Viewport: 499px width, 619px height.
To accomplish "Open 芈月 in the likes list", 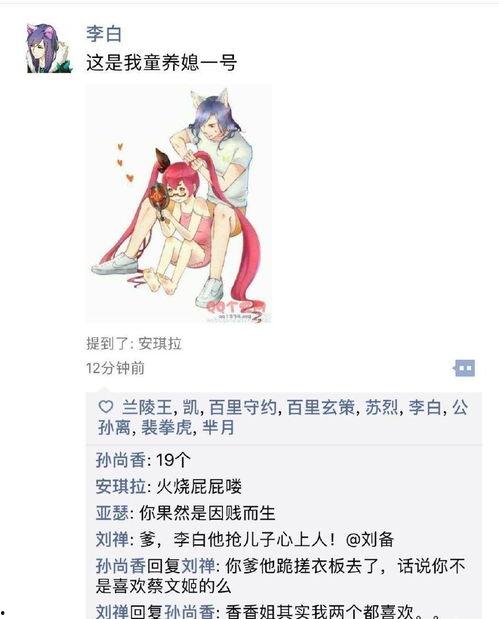I will coord(219,428).
